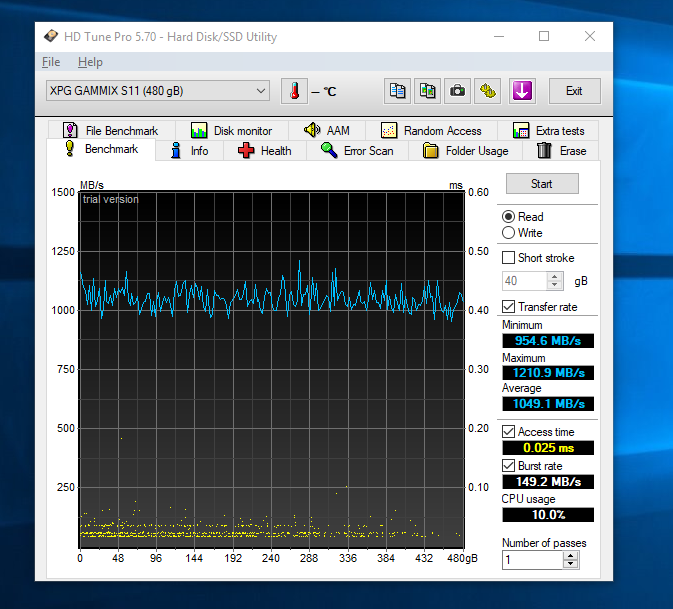673x609 pixels.
Task: Click the Exit button
Action: (574, 91)
